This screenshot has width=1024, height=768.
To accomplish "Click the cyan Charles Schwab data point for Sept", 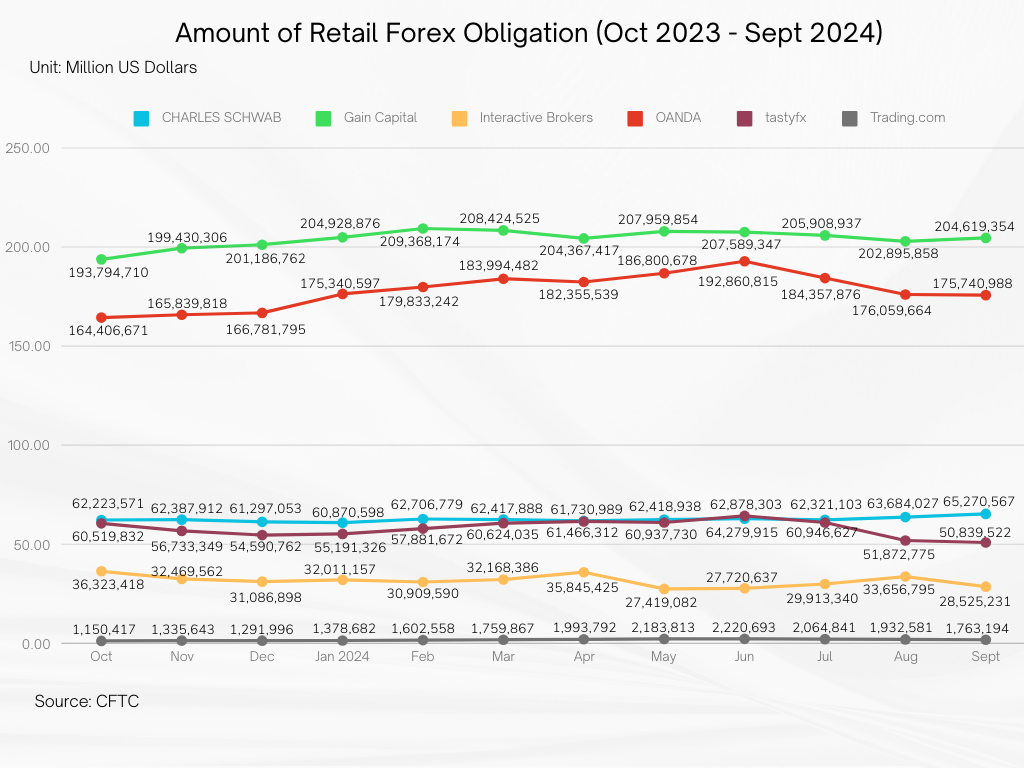I will [985, 514].
